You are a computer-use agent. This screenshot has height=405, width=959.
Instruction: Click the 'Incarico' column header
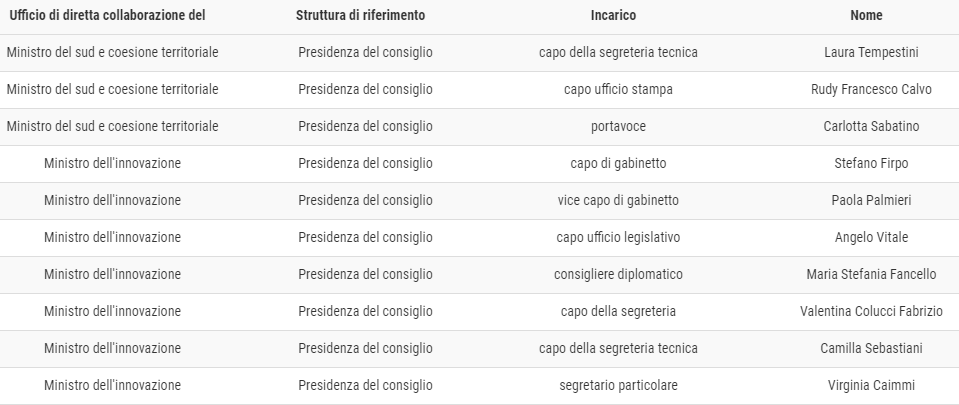point(613,15)
